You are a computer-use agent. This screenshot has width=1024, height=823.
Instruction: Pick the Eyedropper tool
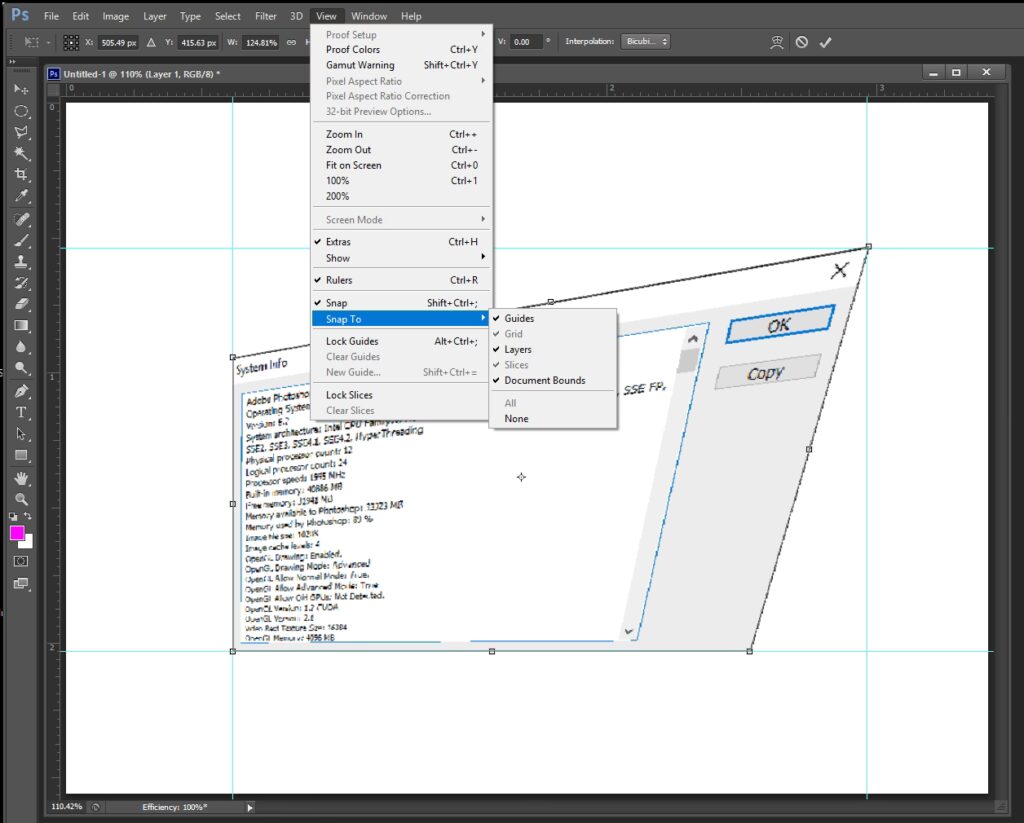pos(21,197)
